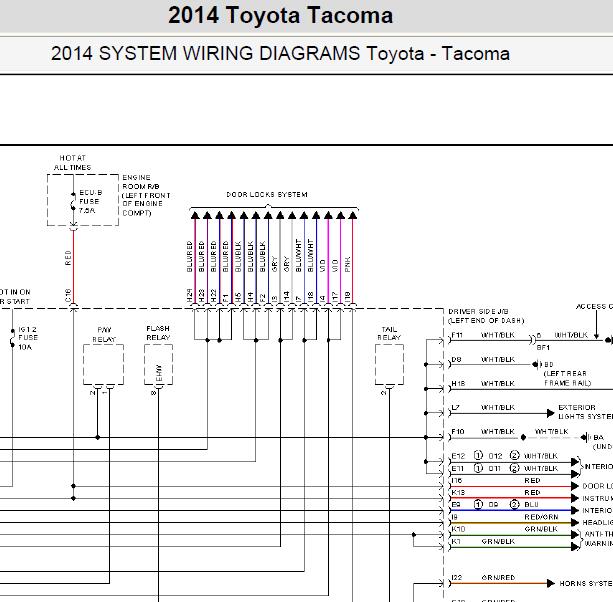Click the 'RED/ORN' wire color label

point(541,517)
